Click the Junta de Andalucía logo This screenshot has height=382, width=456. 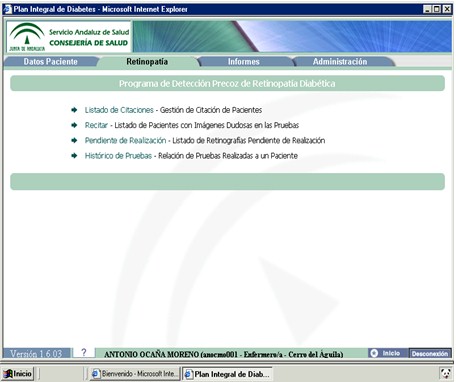tap(27, 37)
